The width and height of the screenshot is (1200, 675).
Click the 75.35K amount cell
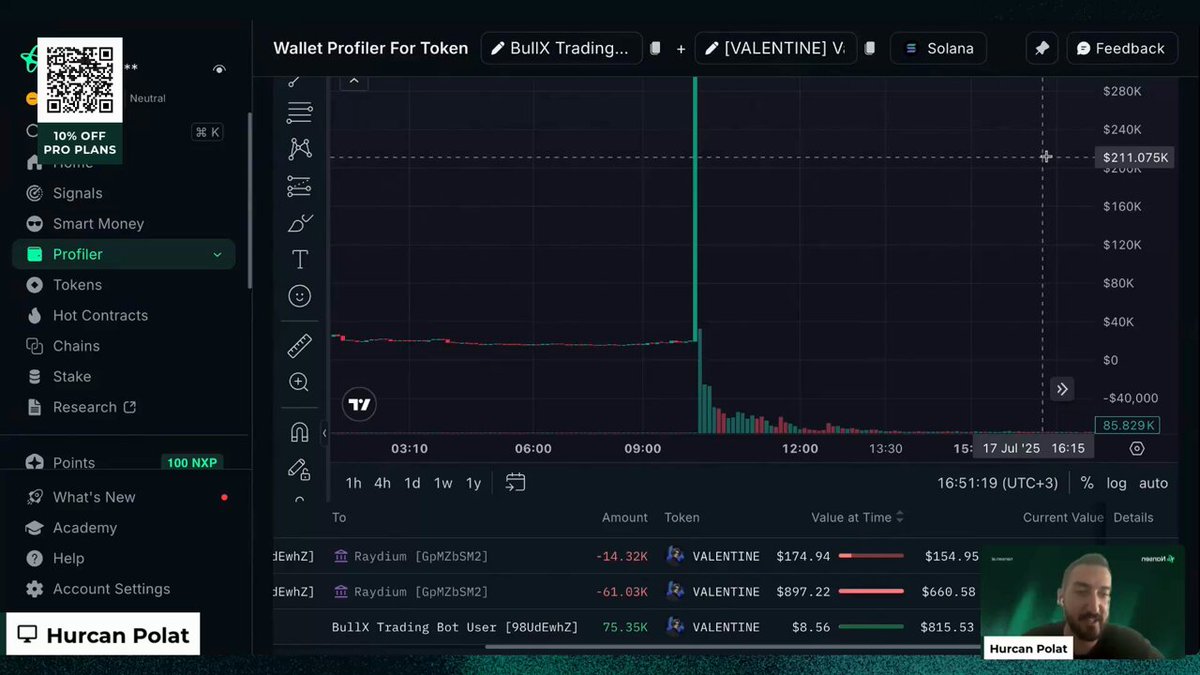[625, 627]
